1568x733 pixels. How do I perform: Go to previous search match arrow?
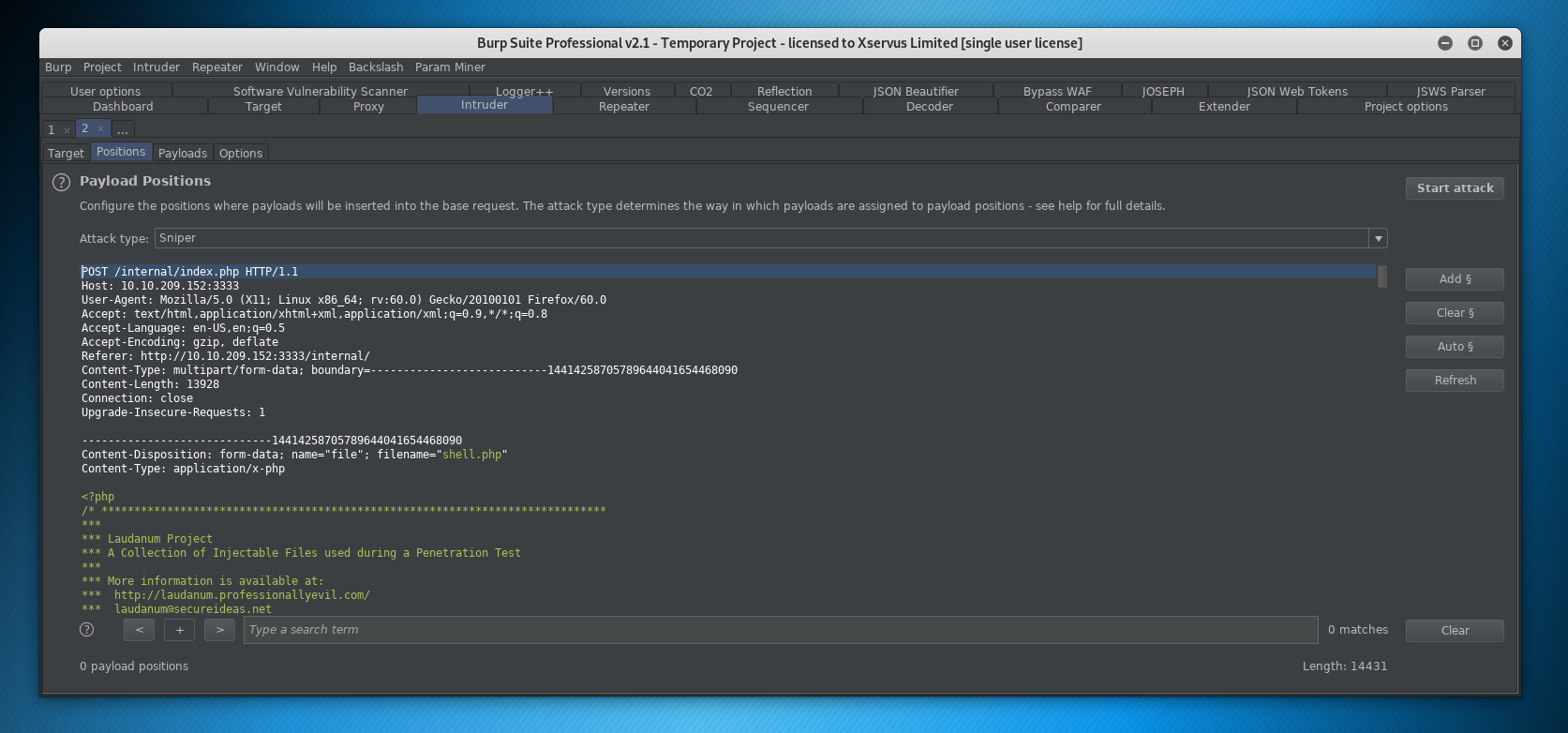pos(139,630)
